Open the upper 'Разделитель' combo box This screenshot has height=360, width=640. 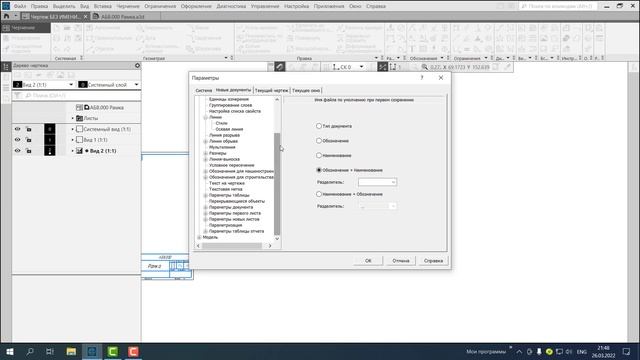click(x=377, y=182)
